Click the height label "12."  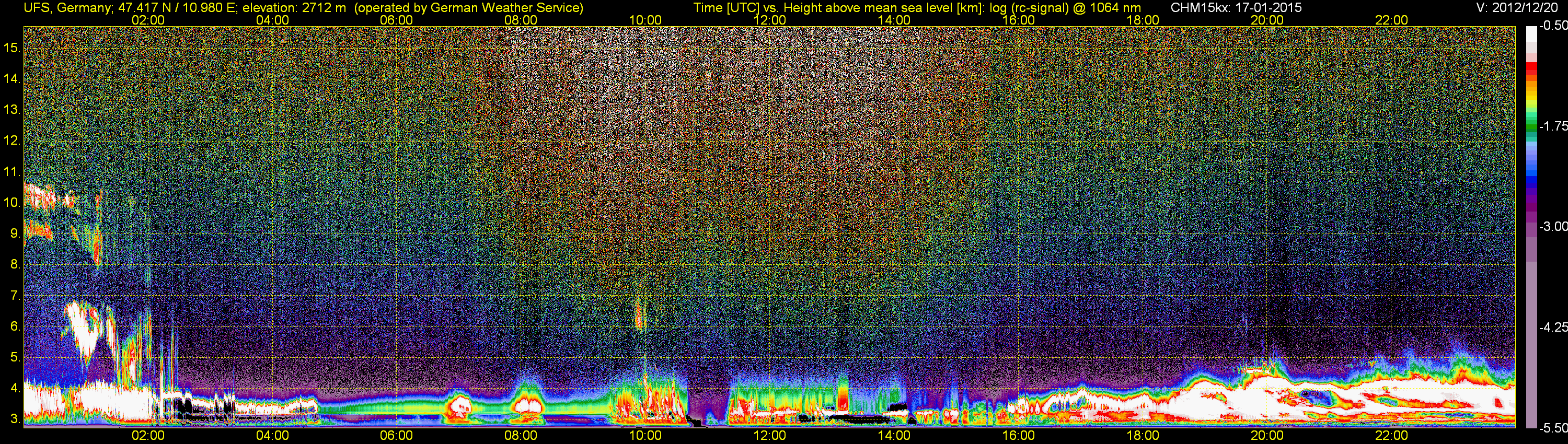coord(11,140)
